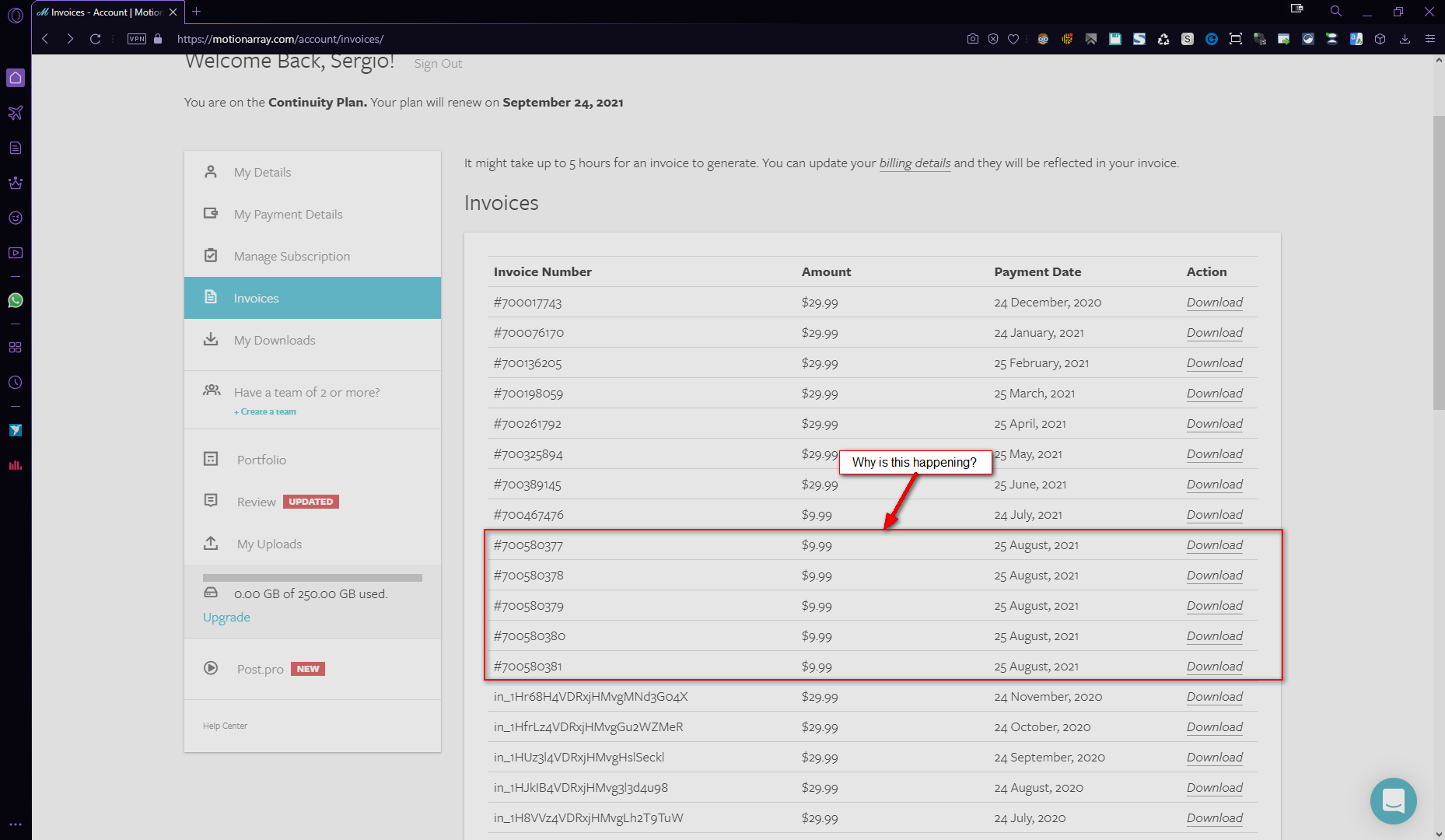Open the chat support bubble
Viewport: 1445px width, 840px height.
pos(1393,800)
